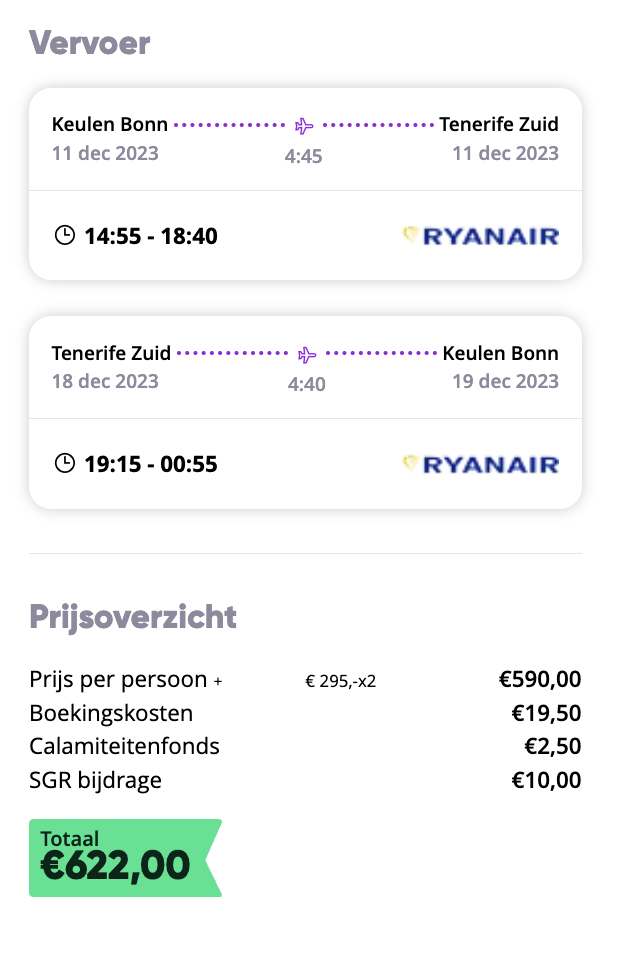The width and height of the screenshot is (622, 960).
Task: Click the 4:45 flight duration label
Action: click(x=303, y=156)
